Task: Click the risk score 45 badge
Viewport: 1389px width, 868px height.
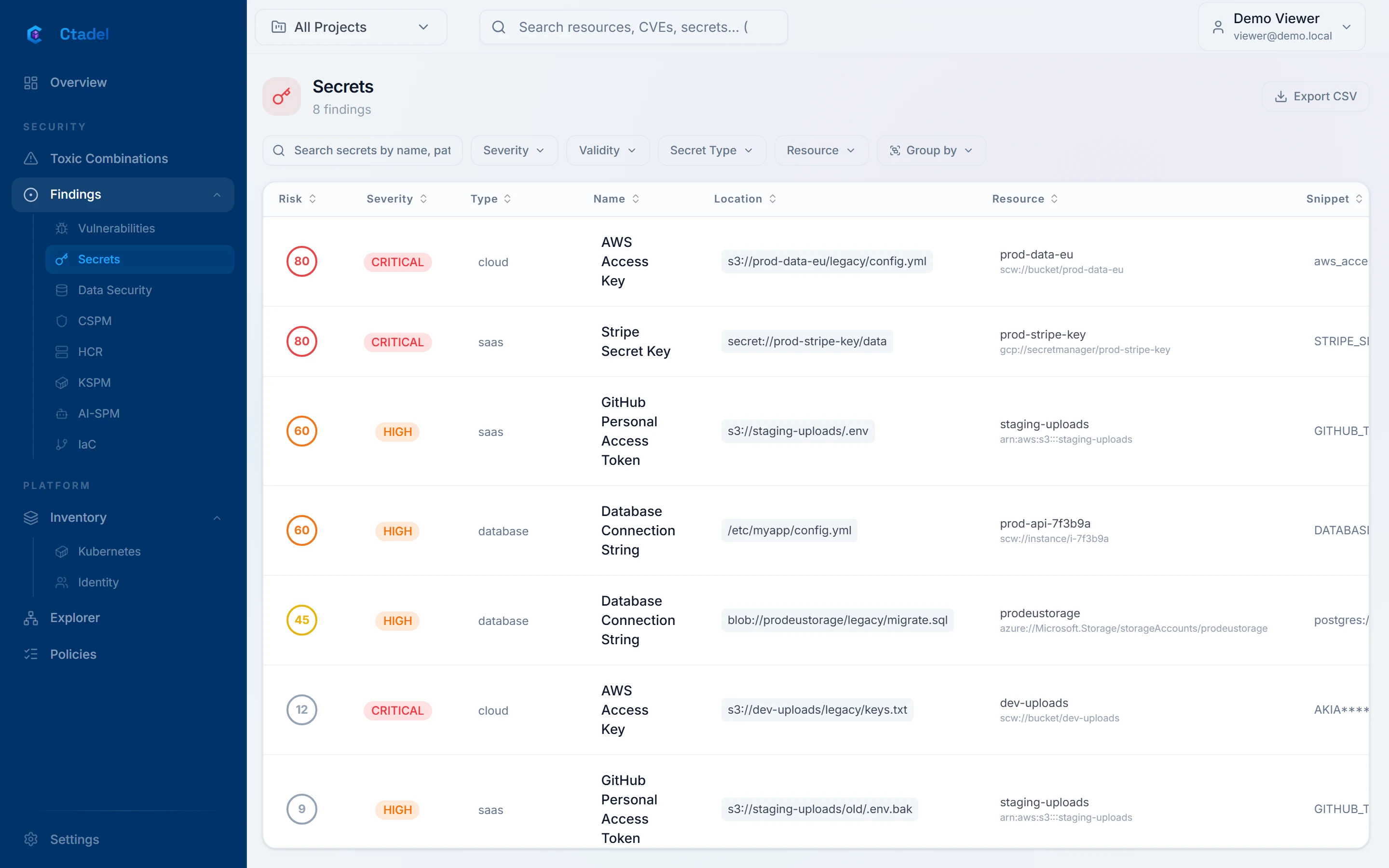Action: point(302,620)
